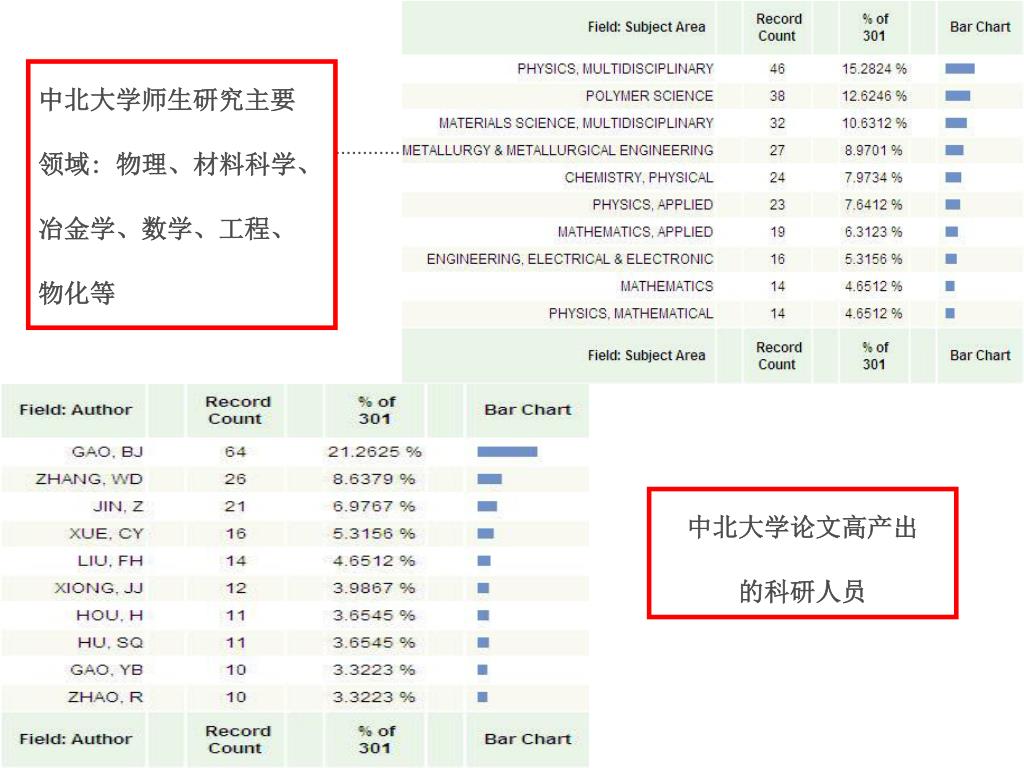This screenshot has width=1024, height=768.
Task: Click bottom Field: Subject Area footer header
Action: coord(647,355)
